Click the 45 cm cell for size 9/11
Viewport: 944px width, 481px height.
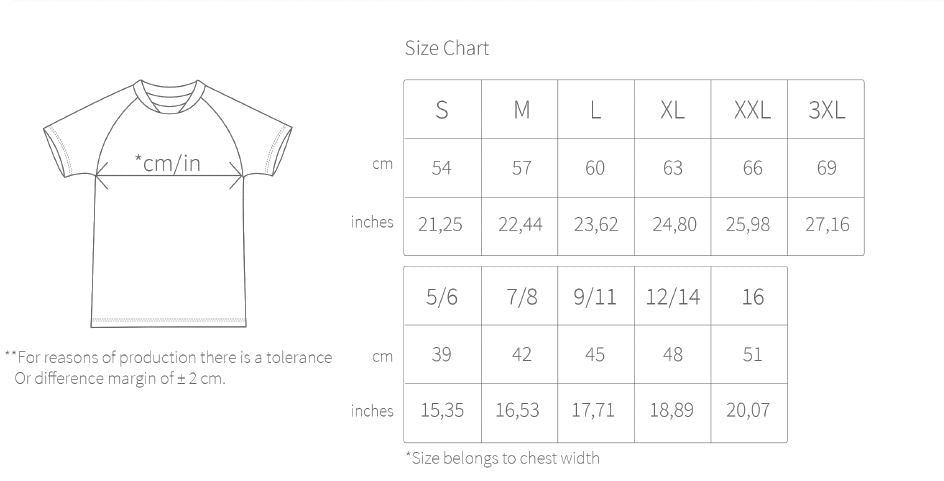595,354
